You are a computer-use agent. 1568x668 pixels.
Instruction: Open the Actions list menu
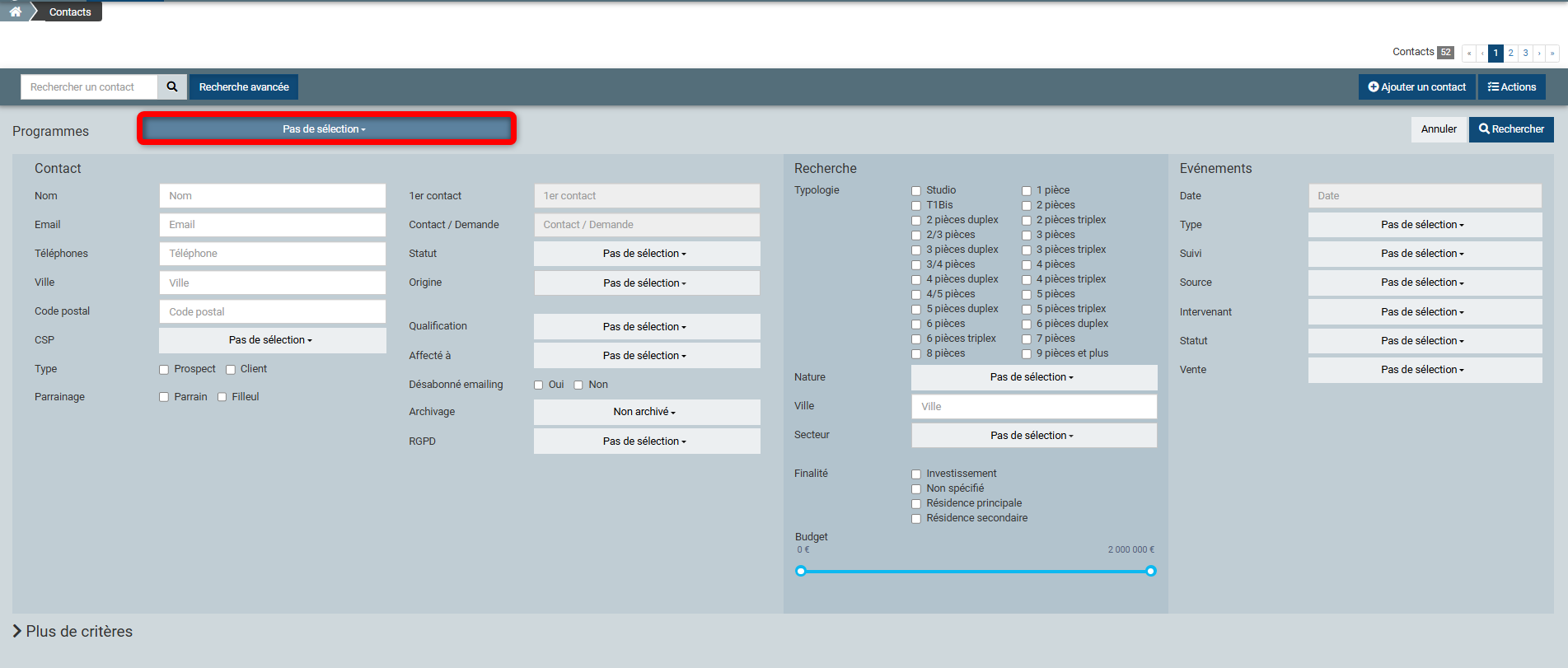tap(1512, 86)
